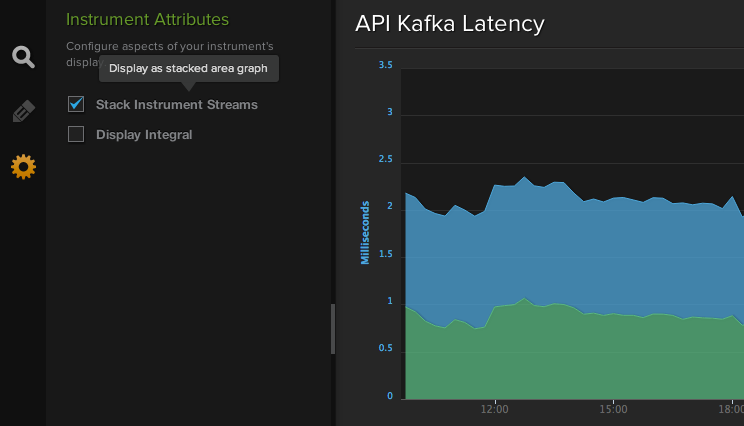Click the 12:00 time axis marker
The image size is (744, 426).
(x=494, y=409)
